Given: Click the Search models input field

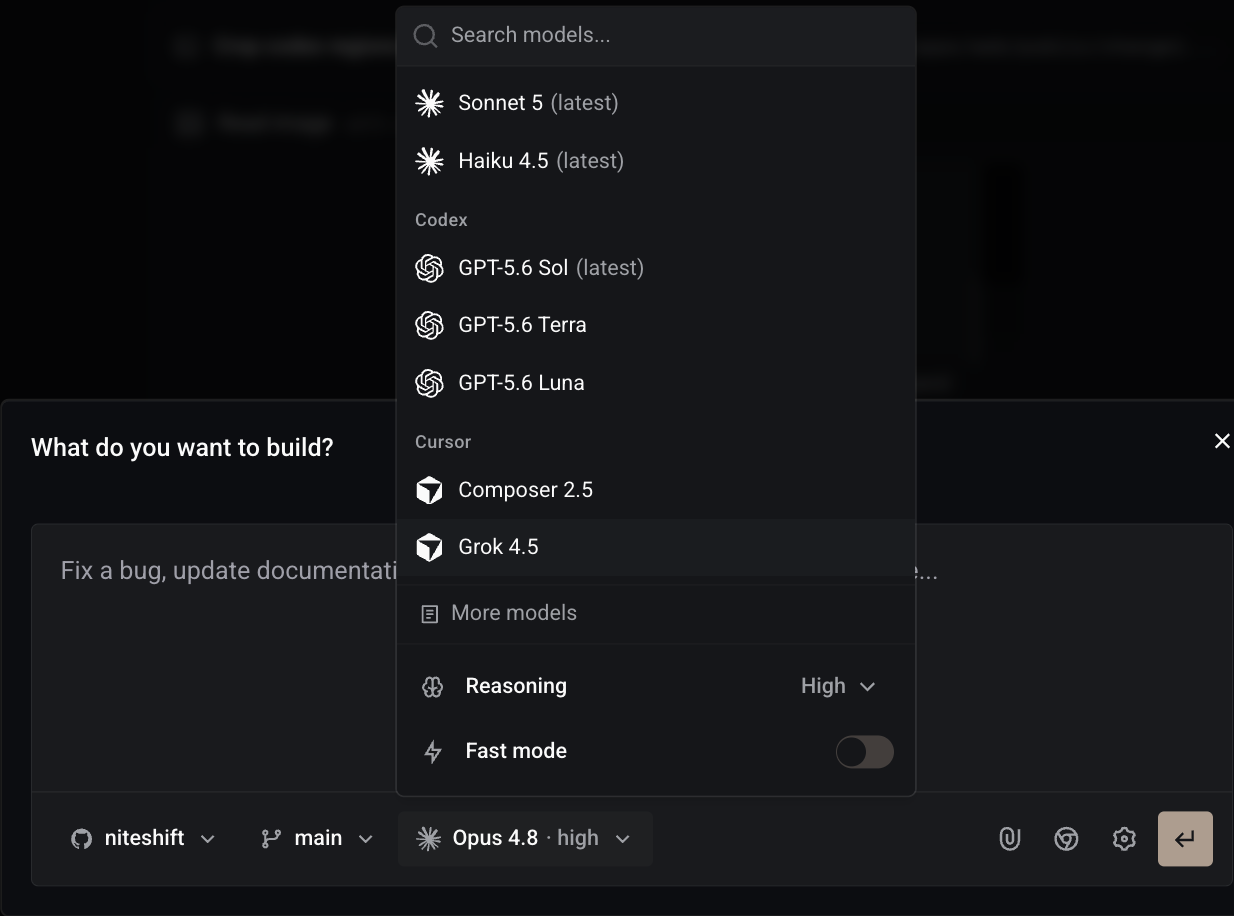Looking at the screenshot, I should (x=656, y=36).
